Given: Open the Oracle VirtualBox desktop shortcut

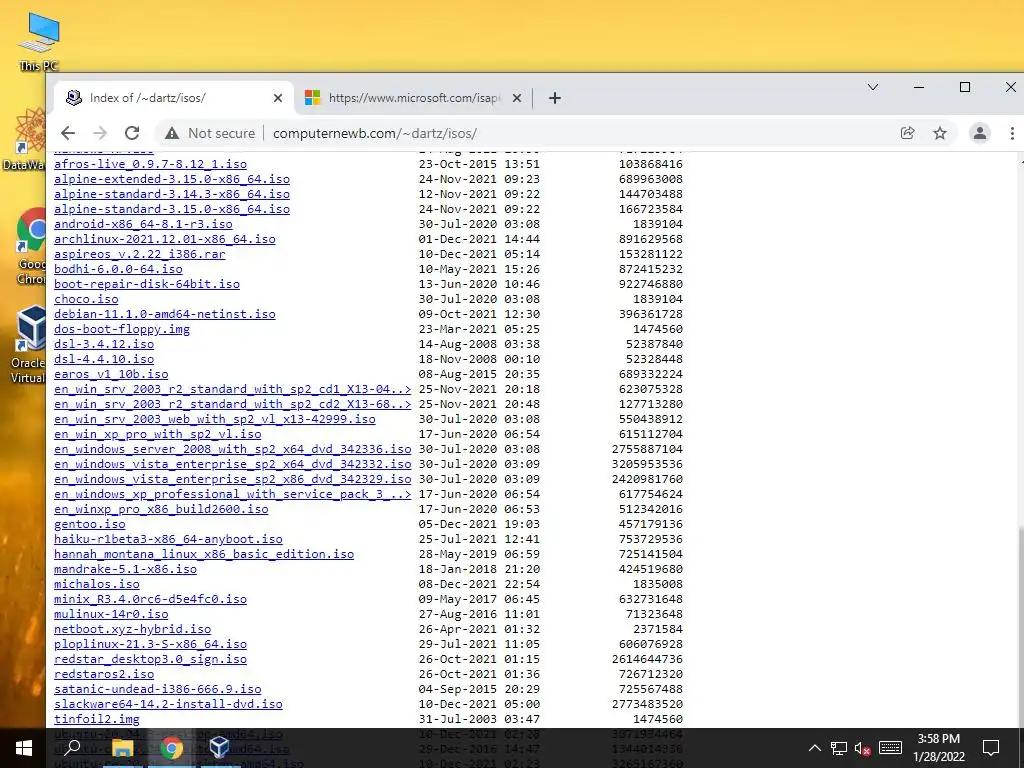Looking at the screenshot, I should [29, 345].
